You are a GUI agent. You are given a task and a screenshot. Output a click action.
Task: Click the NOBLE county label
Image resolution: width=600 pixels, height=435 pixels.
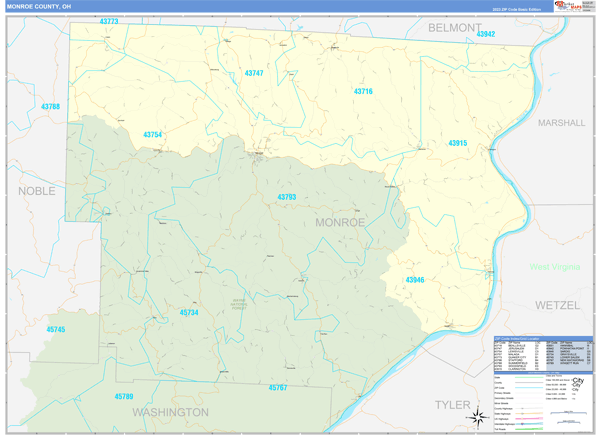(37, 189)
